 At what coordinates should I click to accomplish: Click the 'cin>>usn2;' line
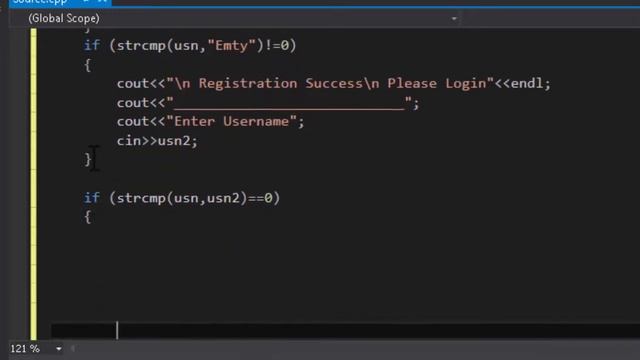coord(157,141)
